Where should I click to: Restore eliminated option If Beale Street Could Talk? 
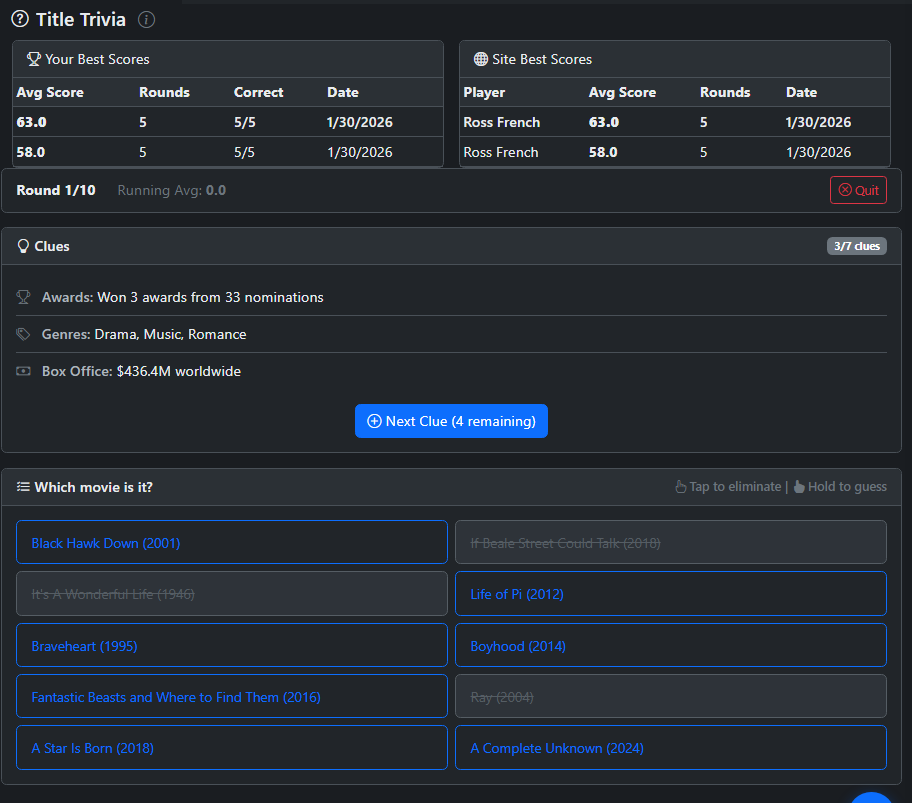[x=670, y=542]
